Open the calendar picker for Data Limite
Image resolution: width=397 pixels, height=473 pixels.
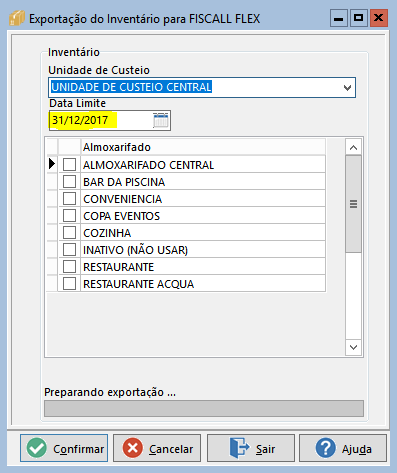click(161, 120)
